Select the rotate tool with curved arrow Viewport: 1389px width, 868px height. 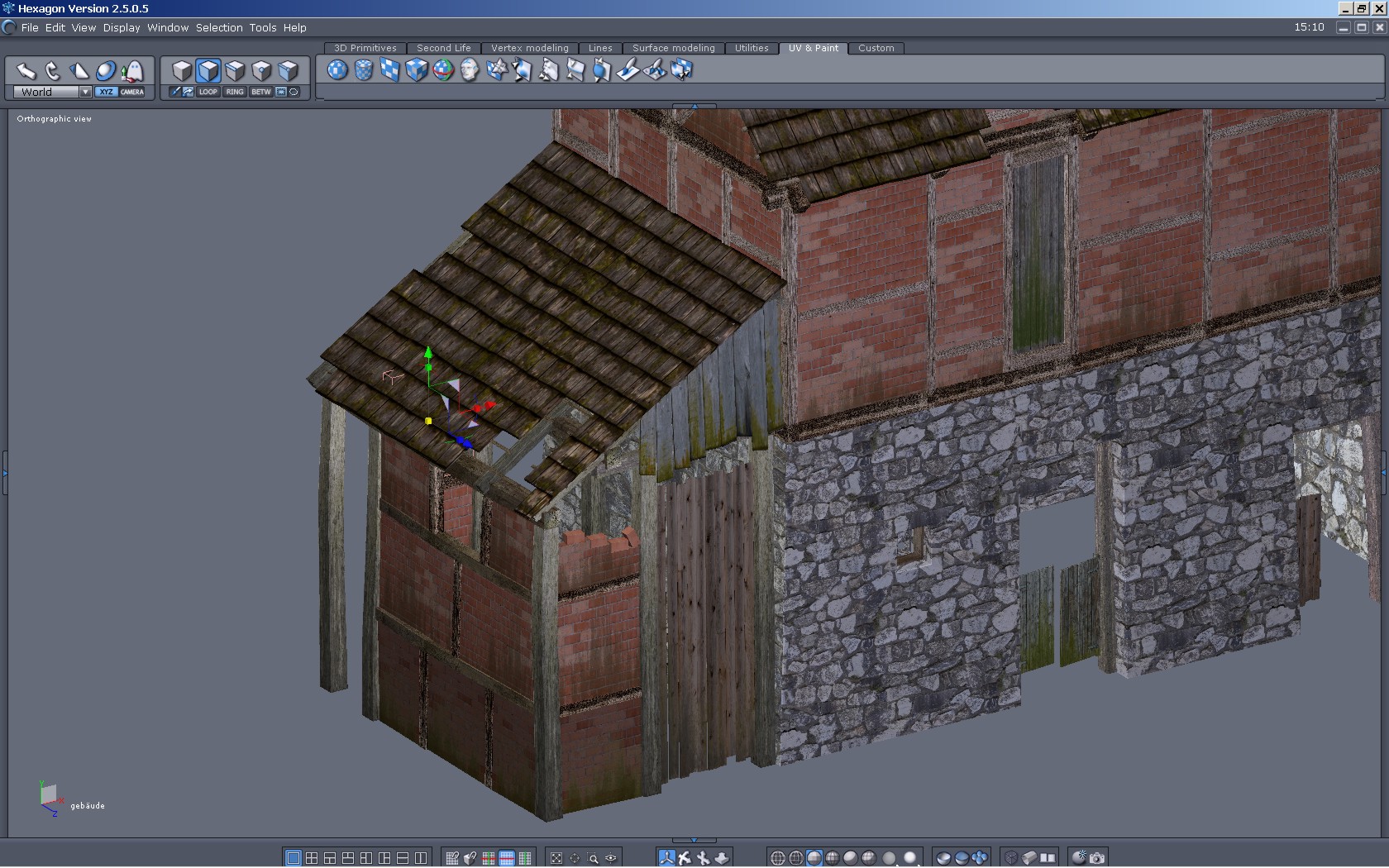[x=52, y=71]
